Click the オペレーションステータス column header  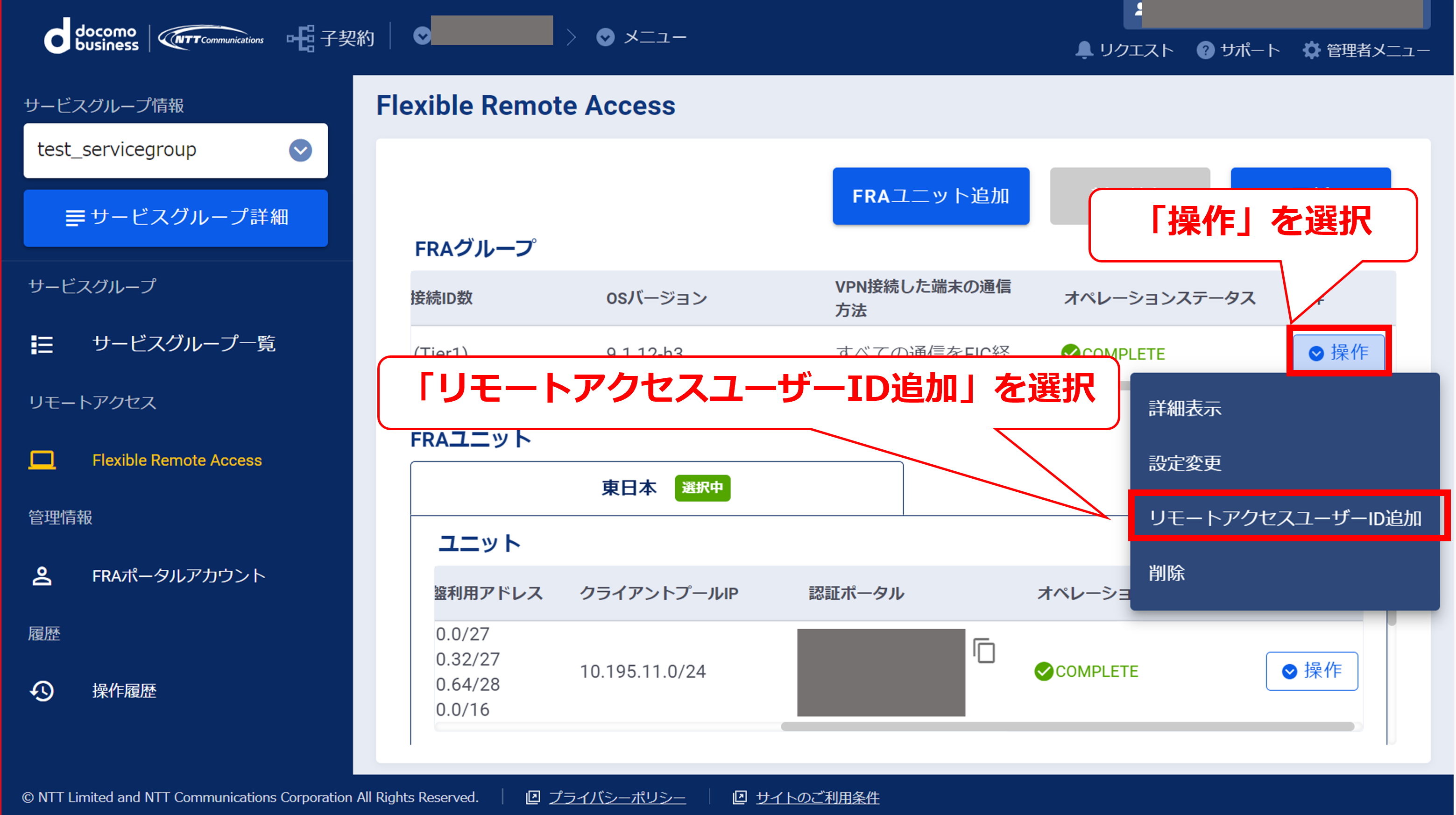coord(1159,298)
